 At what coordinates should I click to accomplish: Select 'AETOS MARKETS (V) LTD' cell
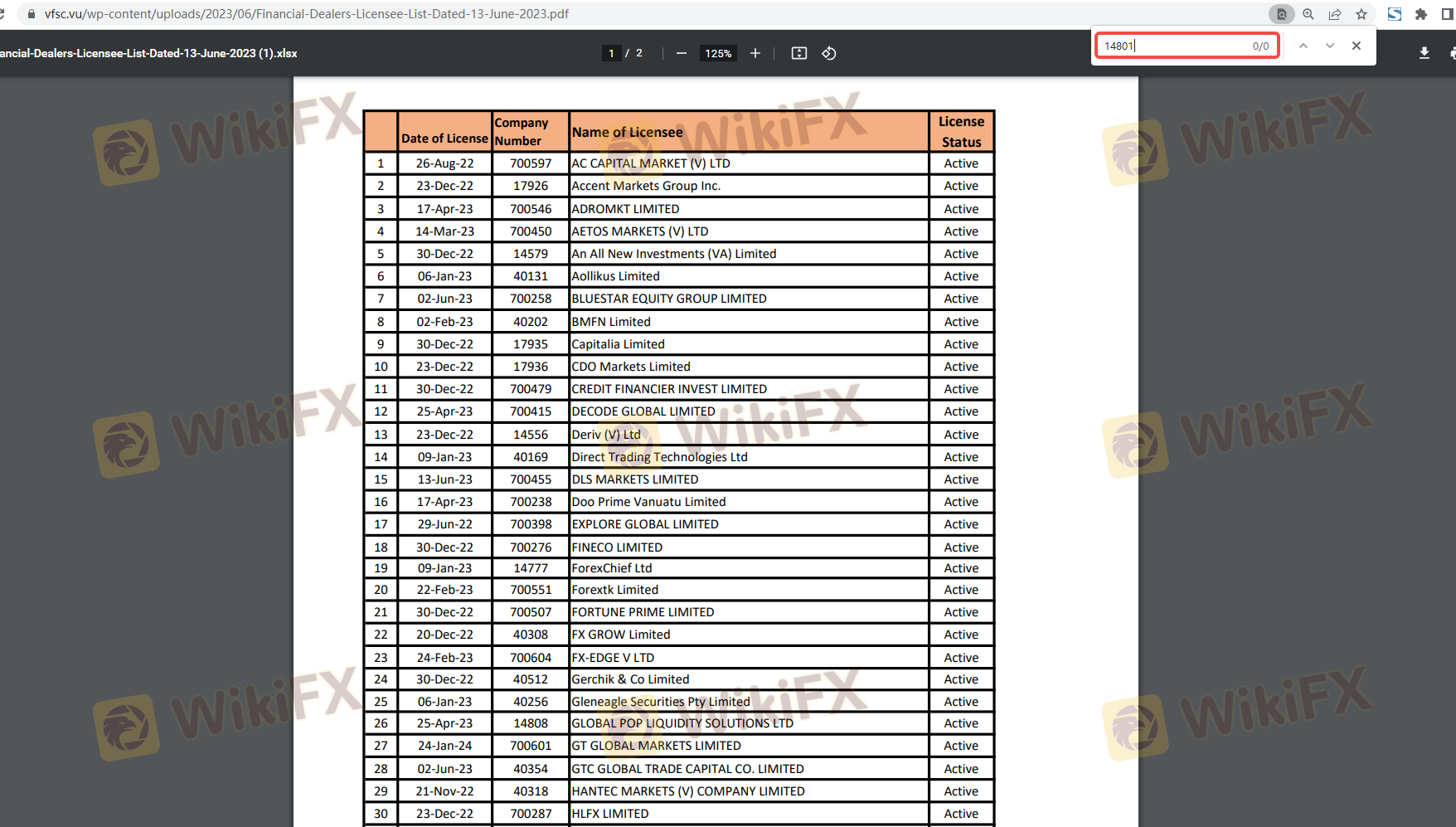[640, 231]
